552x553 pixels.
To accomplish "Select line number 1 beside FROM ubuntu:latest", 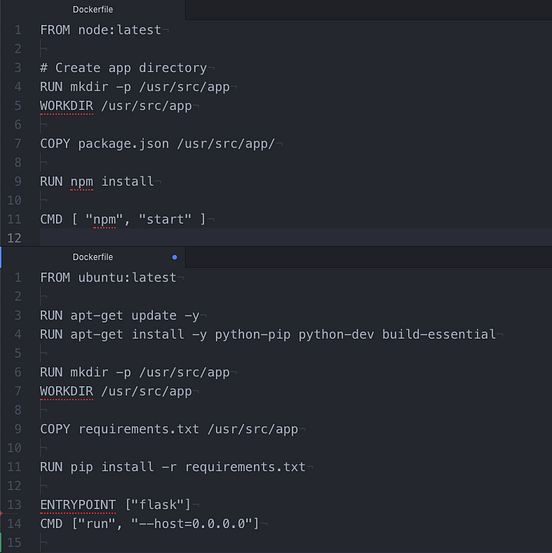I will 18,278.
